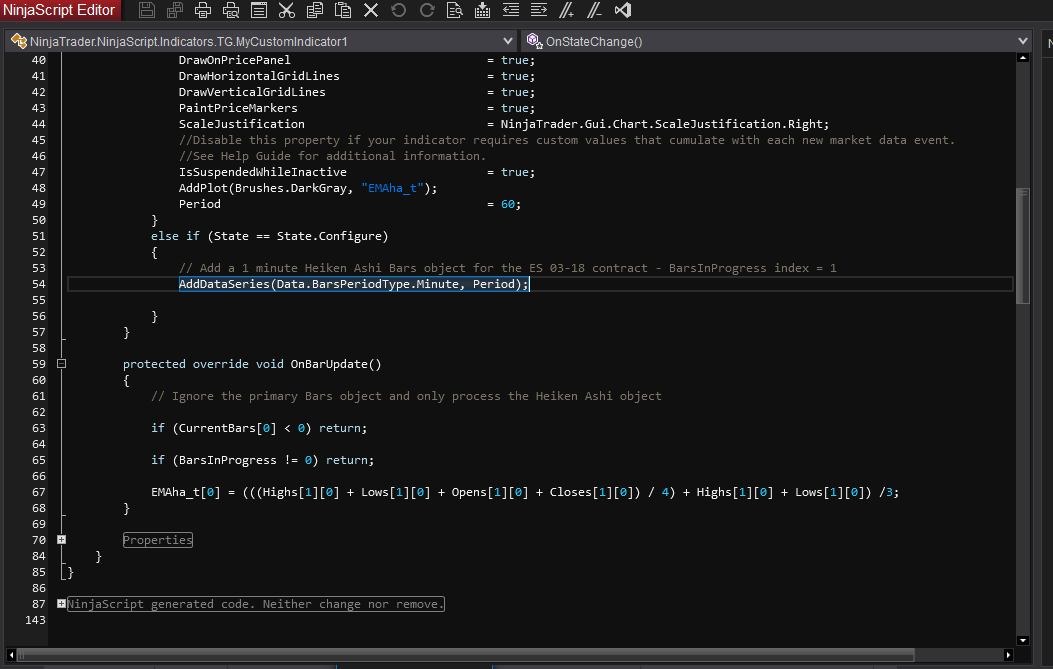Undo the last edit with Undo arrow
This screenshot has width=1053, height=669.
pyautogui.click(x=399, y=11)
